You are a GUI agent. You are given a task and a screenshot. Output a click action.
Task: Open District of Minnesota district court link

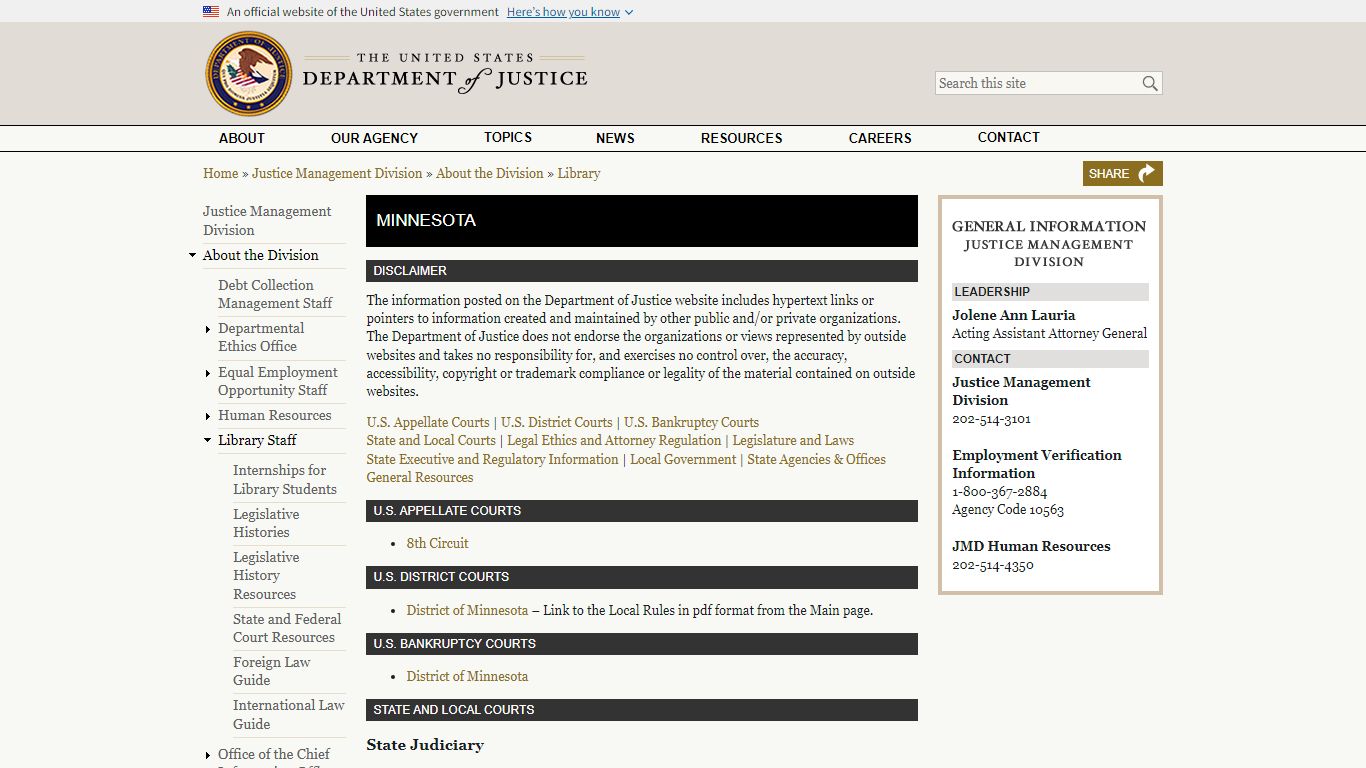click(x=467, y=610)
